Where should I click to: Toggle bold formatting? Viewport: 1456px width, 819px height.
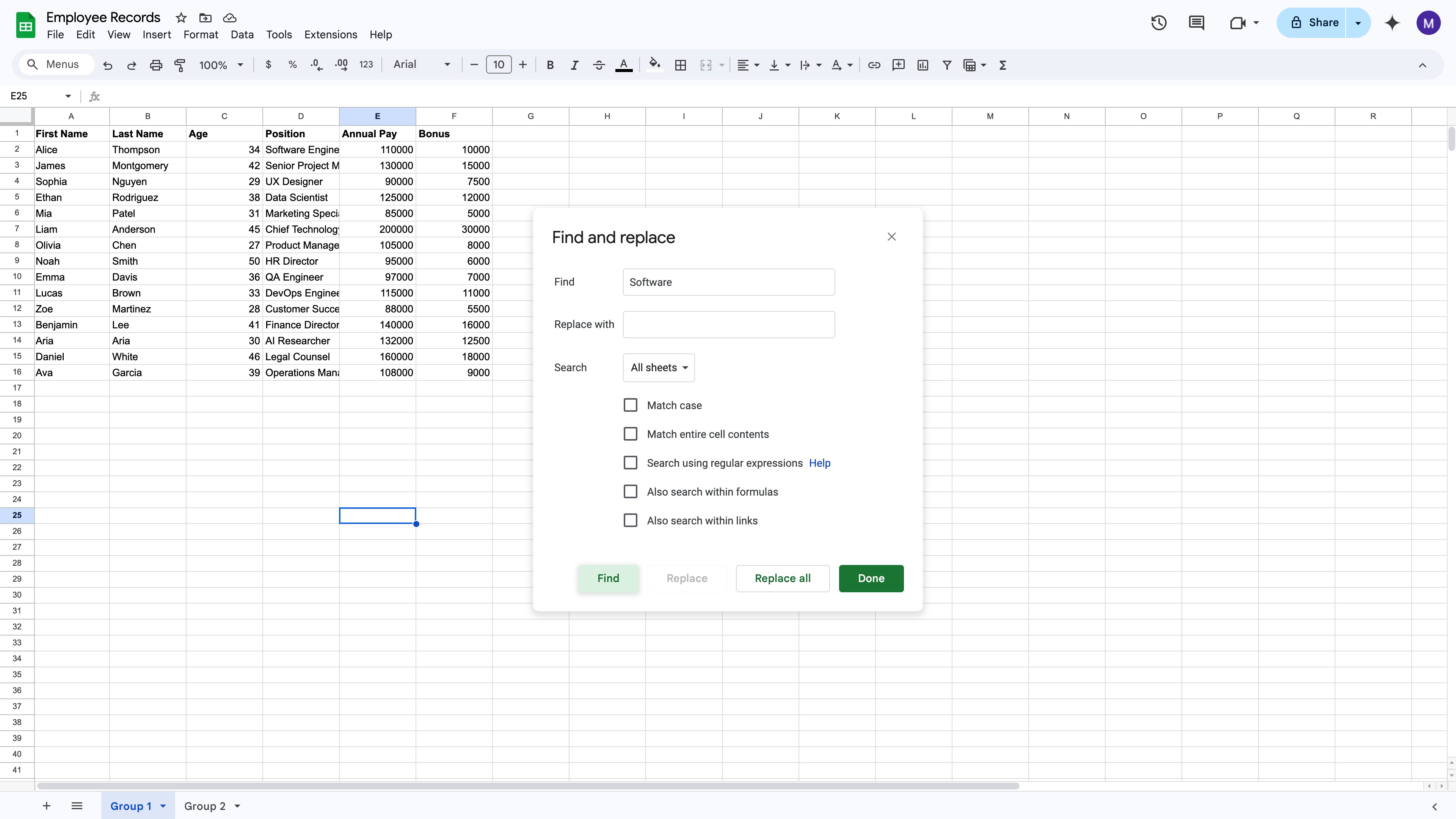tap(550, 65)
